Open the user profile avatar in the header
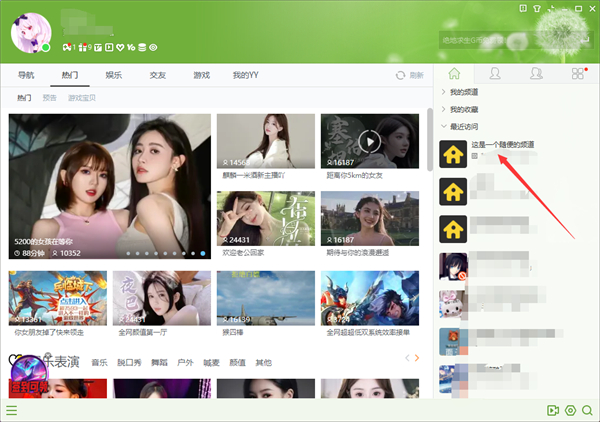 click(x=31, y=33)
